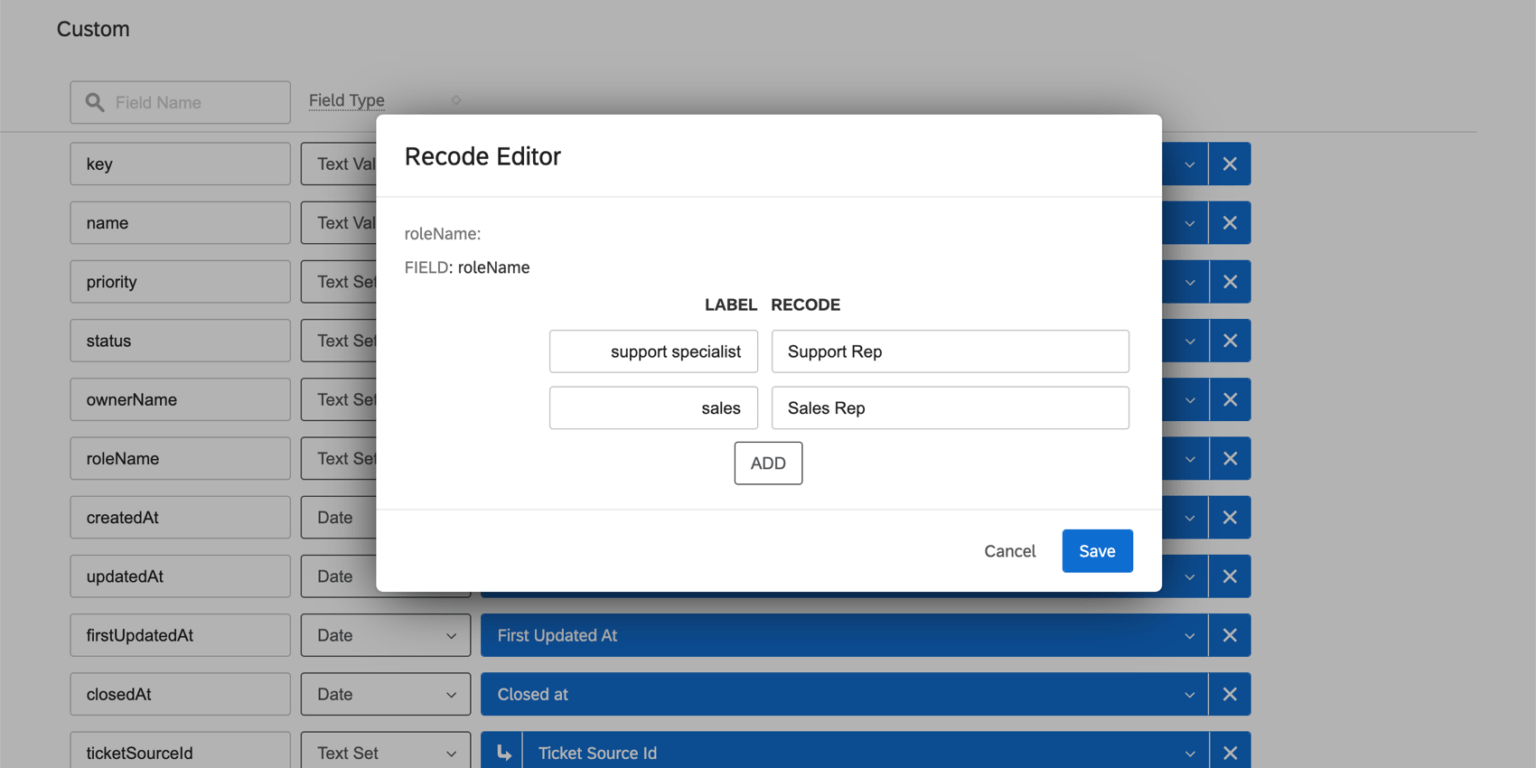Image resolution: width=1536 pixels, height=768 pixels.
Task: Remove the key field mapping
Action: (1229, 163)
